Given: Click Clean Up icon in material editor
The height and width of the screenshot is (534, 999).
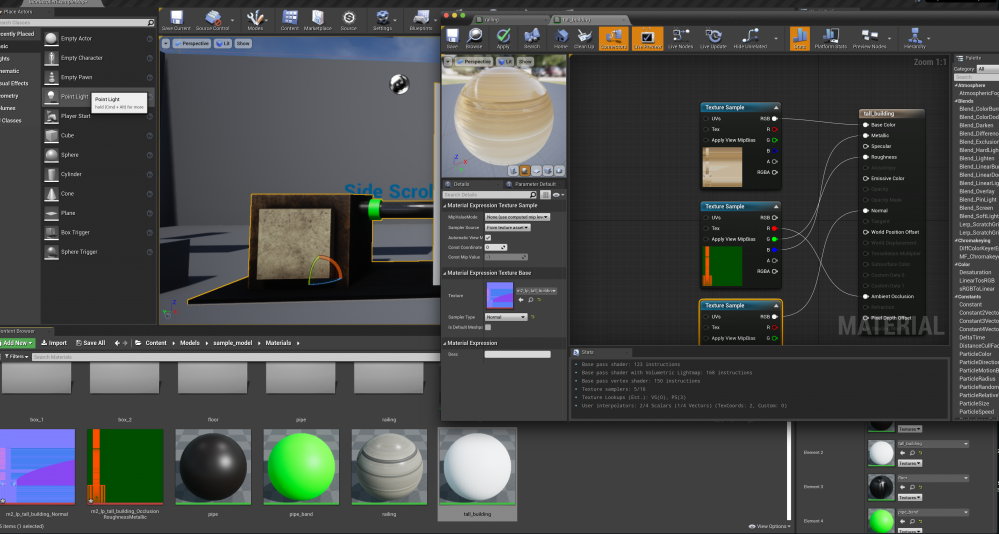Looking at the screenshot, I should pyautogui.click(x=584, y=38).
